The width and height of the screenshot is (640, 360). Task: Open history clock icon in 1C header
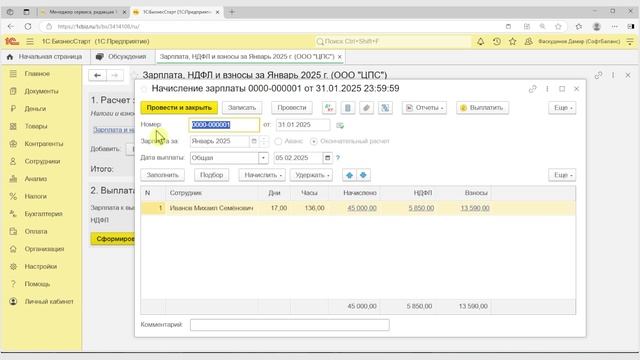point(497,42)
